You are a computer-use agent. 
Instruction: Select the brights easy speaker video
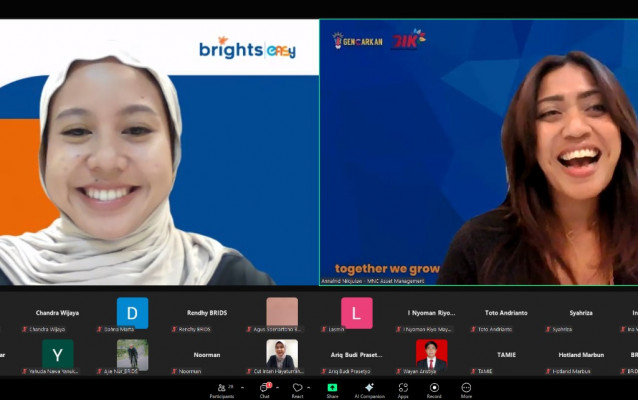coord(159,152)
